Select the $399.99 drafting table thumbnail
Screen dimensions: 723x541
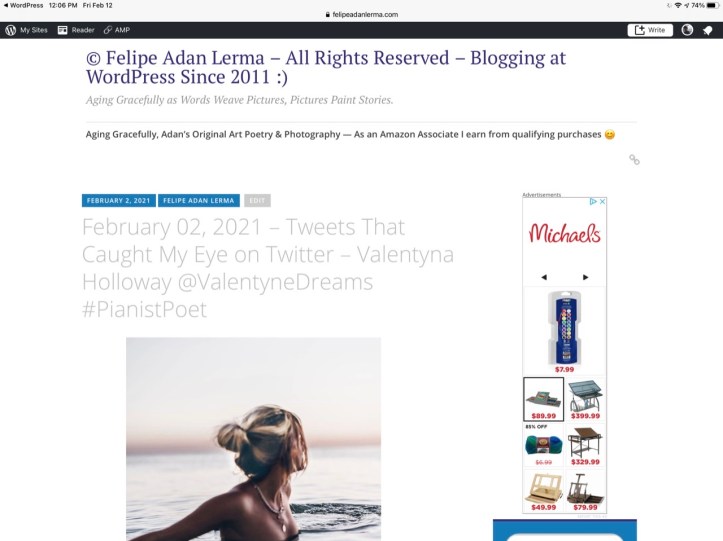[585, 399]
